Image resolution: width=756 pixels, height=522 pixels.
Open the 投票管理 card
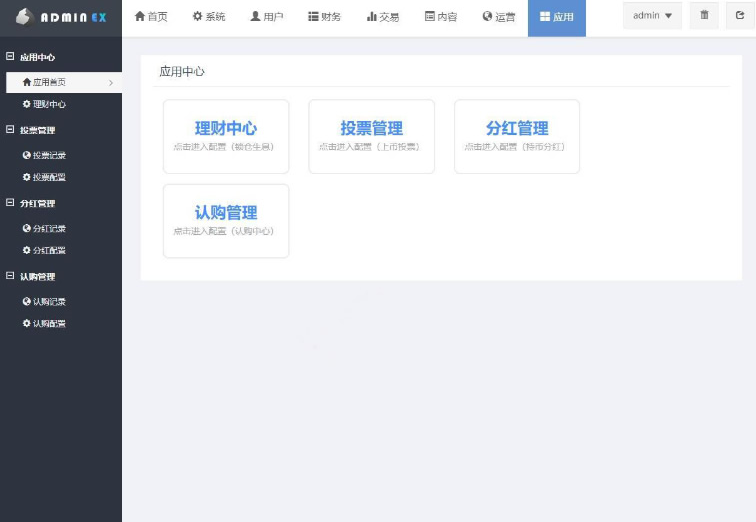coord(371,136)
